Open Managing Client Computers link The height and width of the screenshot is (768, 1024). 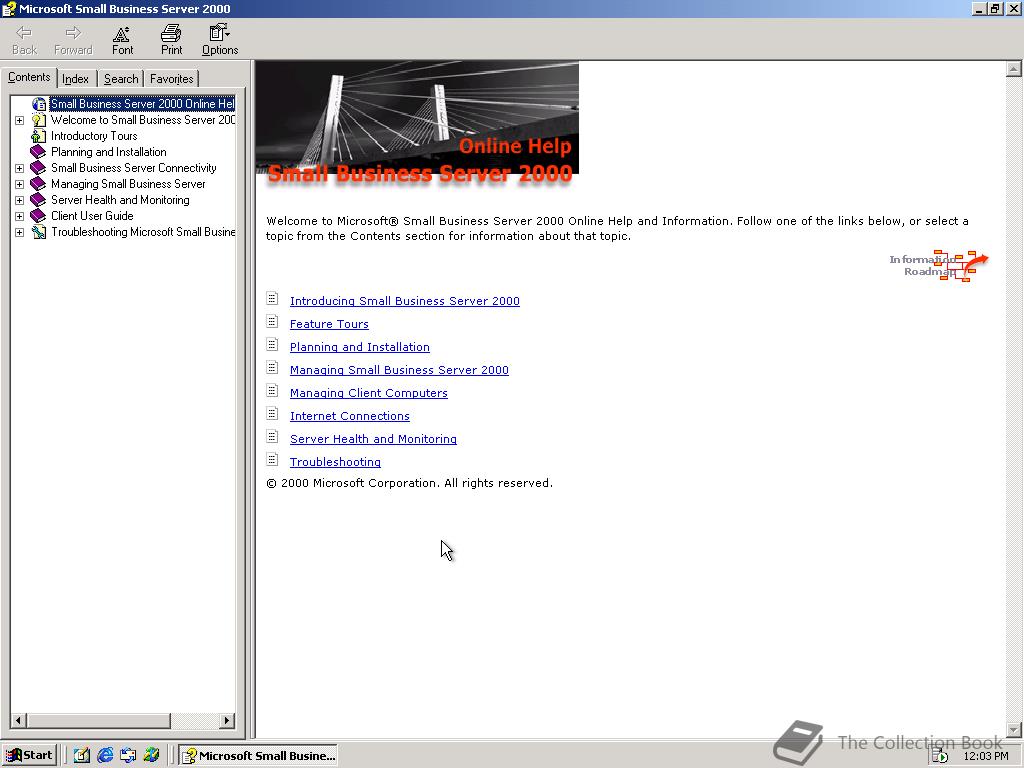click(369, 393)
